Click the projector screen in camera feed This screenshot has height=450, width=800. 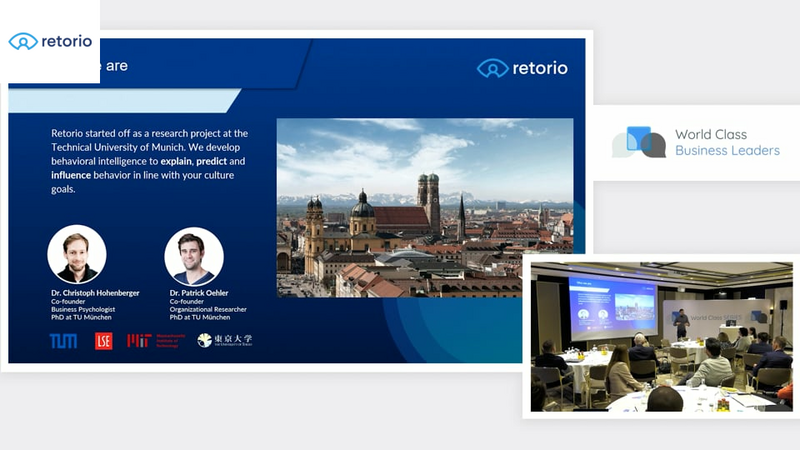(613, 308)
